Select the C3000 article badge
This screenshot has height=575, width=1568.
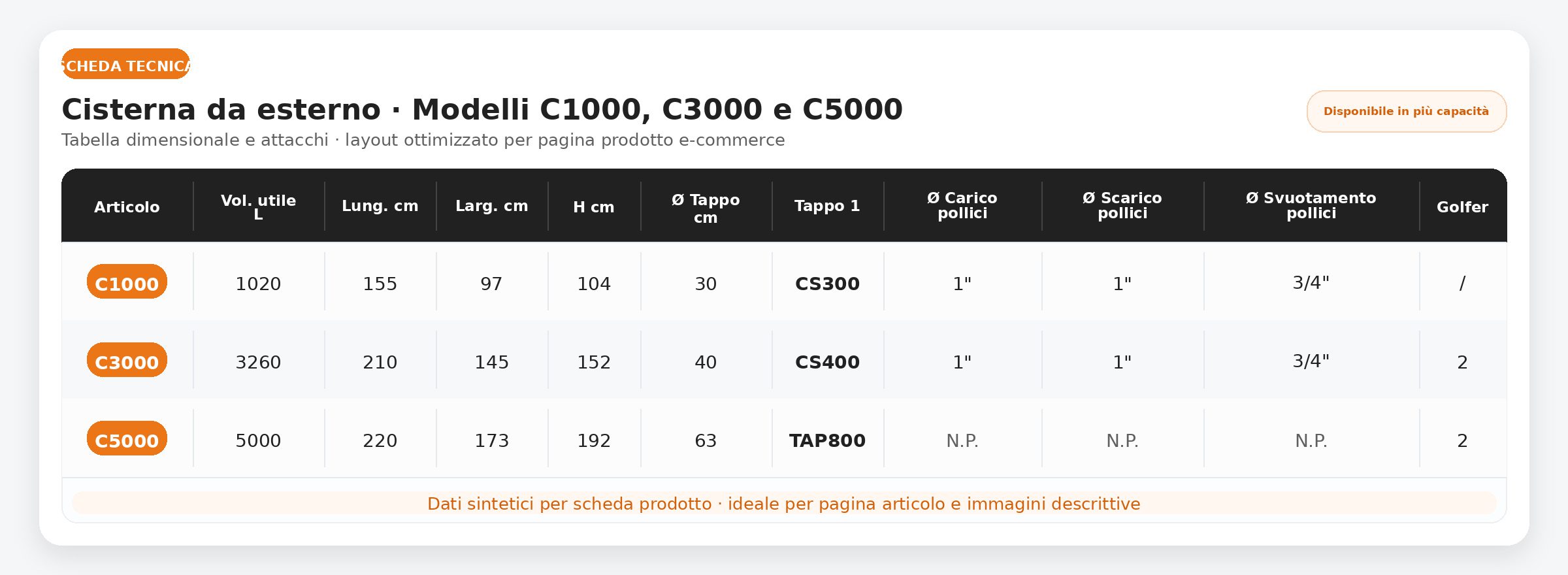(127, 361)
